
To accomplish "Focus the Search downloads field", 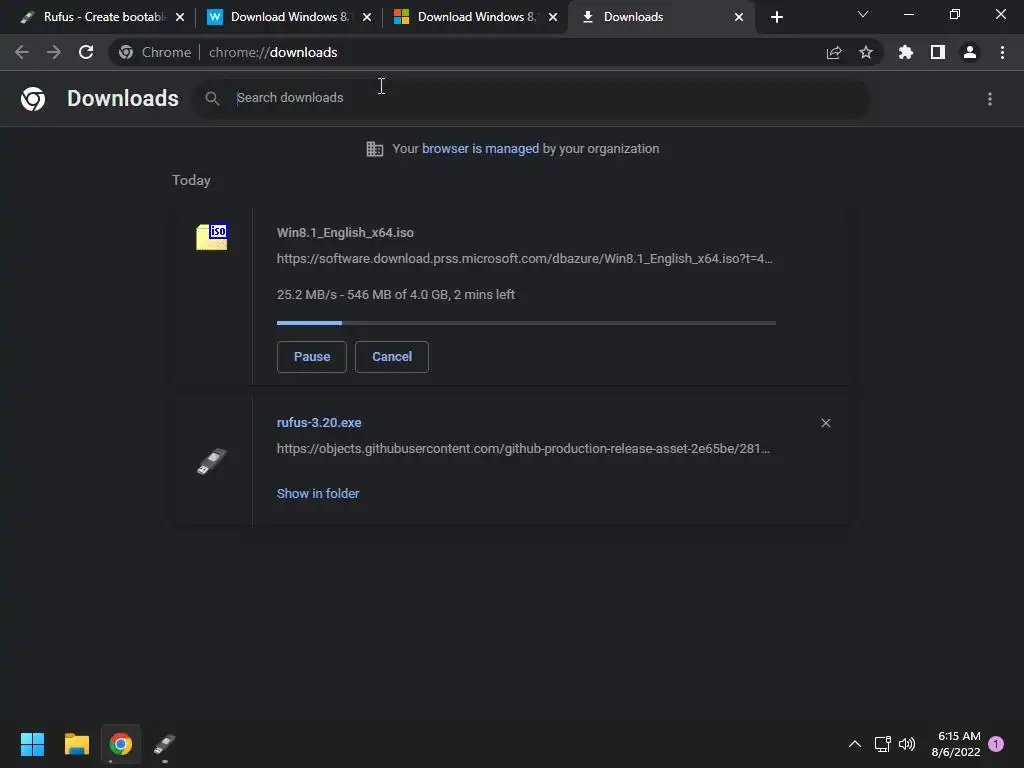I will (532, 99).
